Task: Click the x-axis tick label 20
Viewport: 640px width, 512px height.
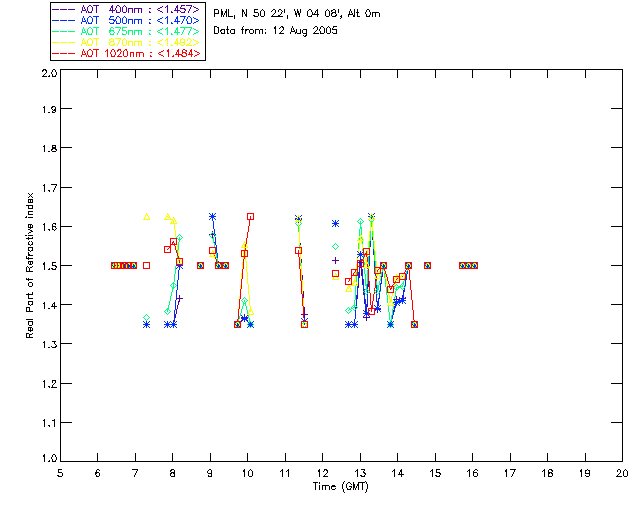Action: click(622, 473)
